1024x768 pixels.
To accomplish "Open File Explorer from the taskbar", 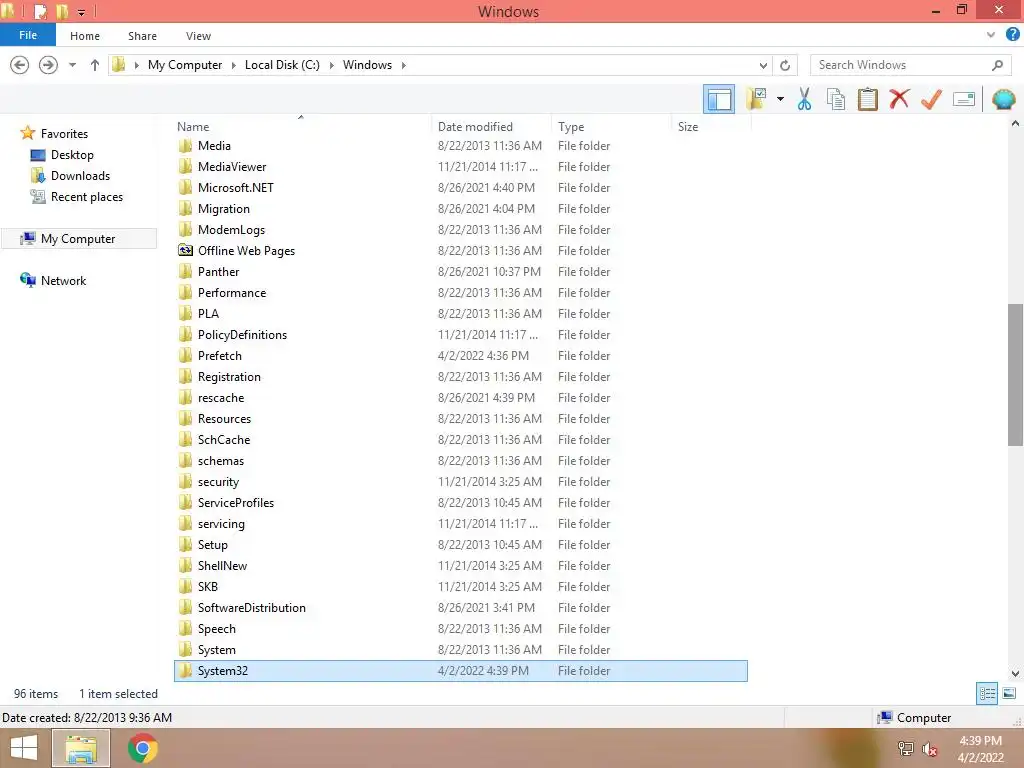I will click(x=81, y=748).
